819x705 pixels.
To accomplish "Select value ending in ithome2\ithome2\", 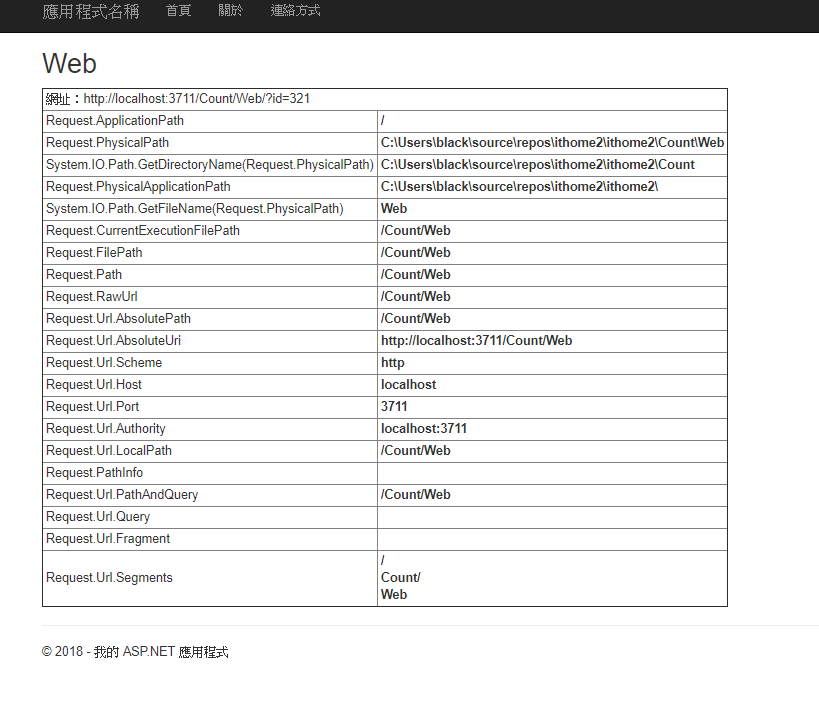I will (519, 186).
